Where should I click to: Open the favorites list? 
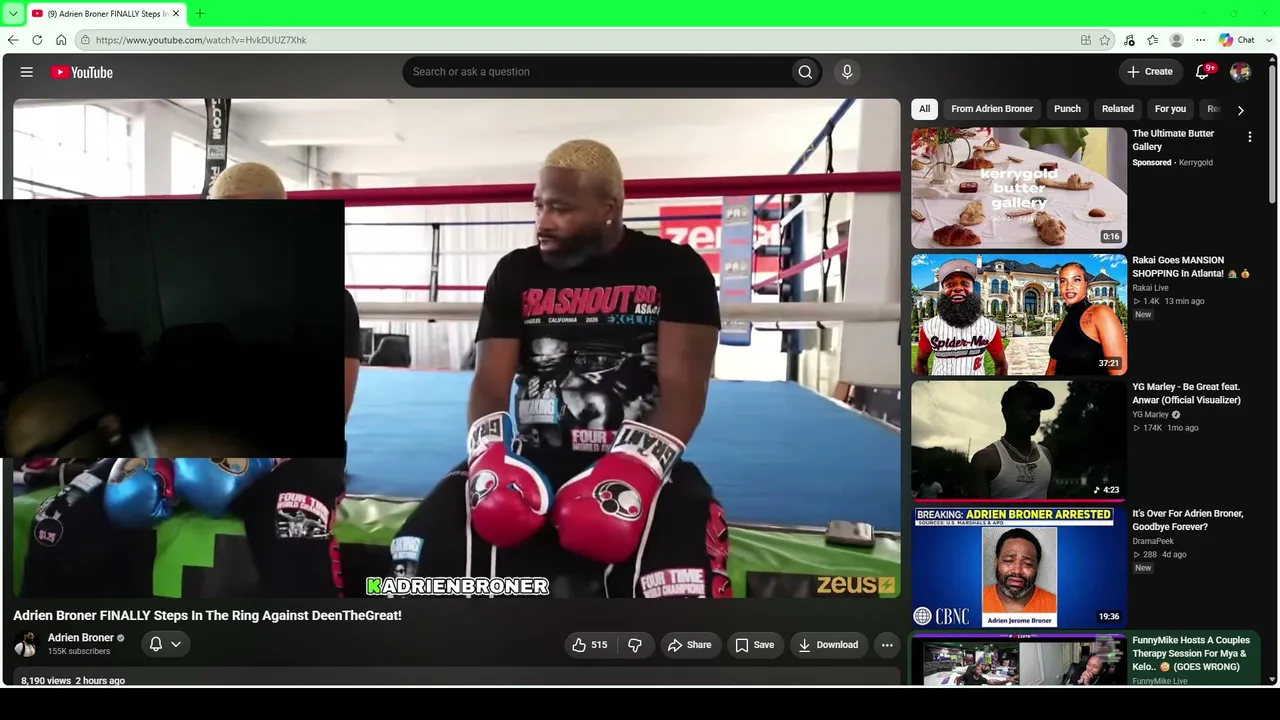(1153, 40)
